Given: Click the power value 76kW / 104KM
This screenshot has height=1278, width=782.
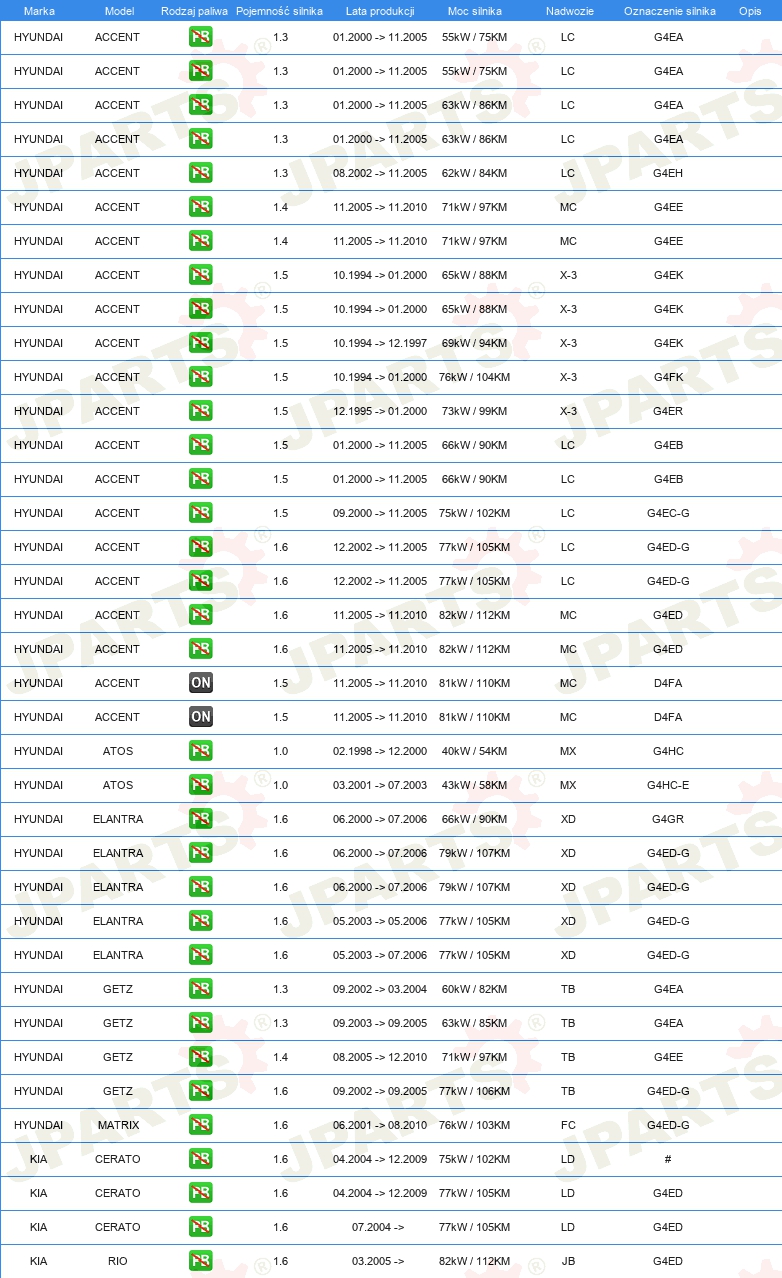Looking at the screenshot, I should pos(474,377).
